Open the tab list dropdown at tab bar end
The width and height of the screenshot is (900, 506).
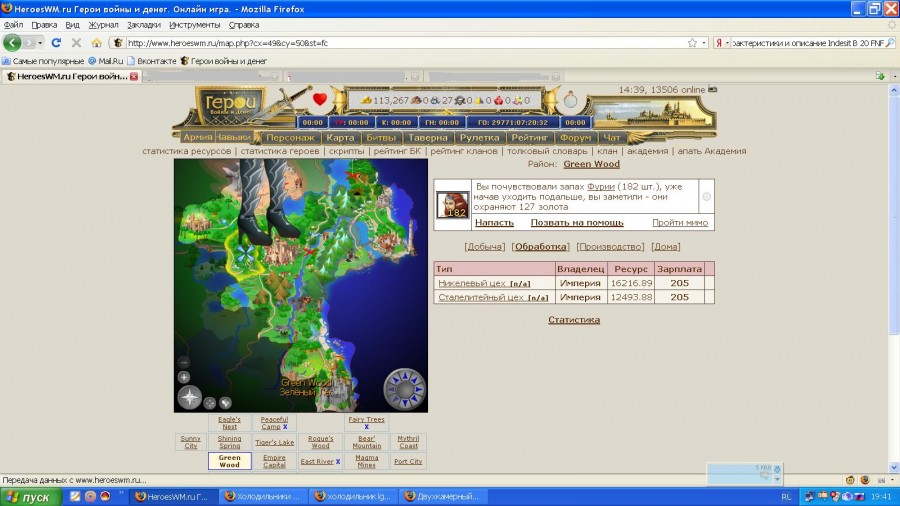click(x=894, y=76)
